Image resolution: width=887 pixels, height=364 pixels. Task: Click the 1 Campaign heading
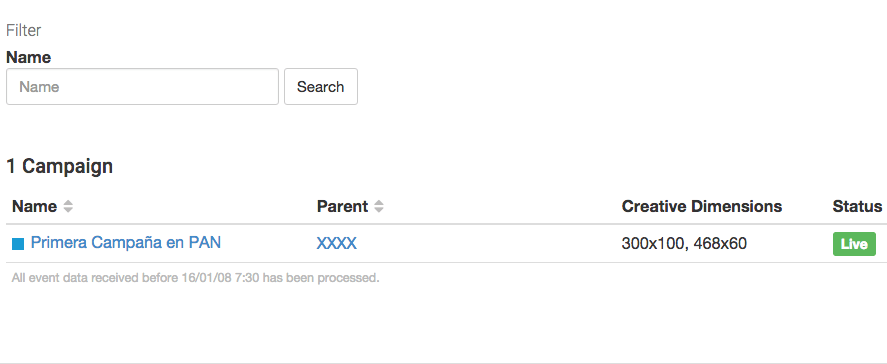click(59, 166)
